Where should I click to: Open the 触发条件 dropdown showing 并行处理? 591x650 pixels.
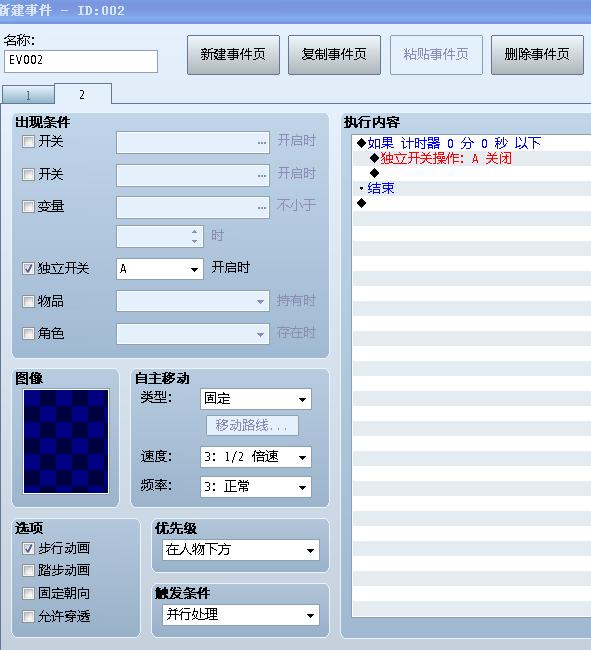241,615
